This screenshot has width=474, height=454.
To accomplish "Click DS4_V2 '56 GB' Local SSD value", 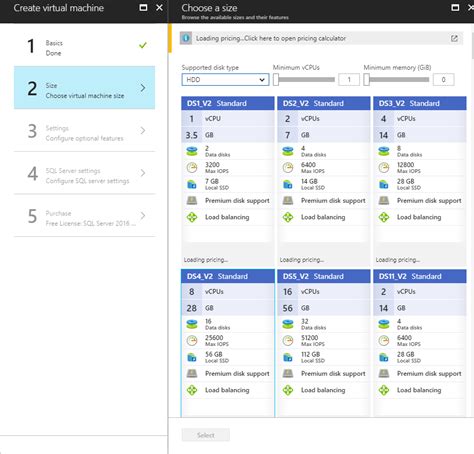I will click(x=214, y=354).
